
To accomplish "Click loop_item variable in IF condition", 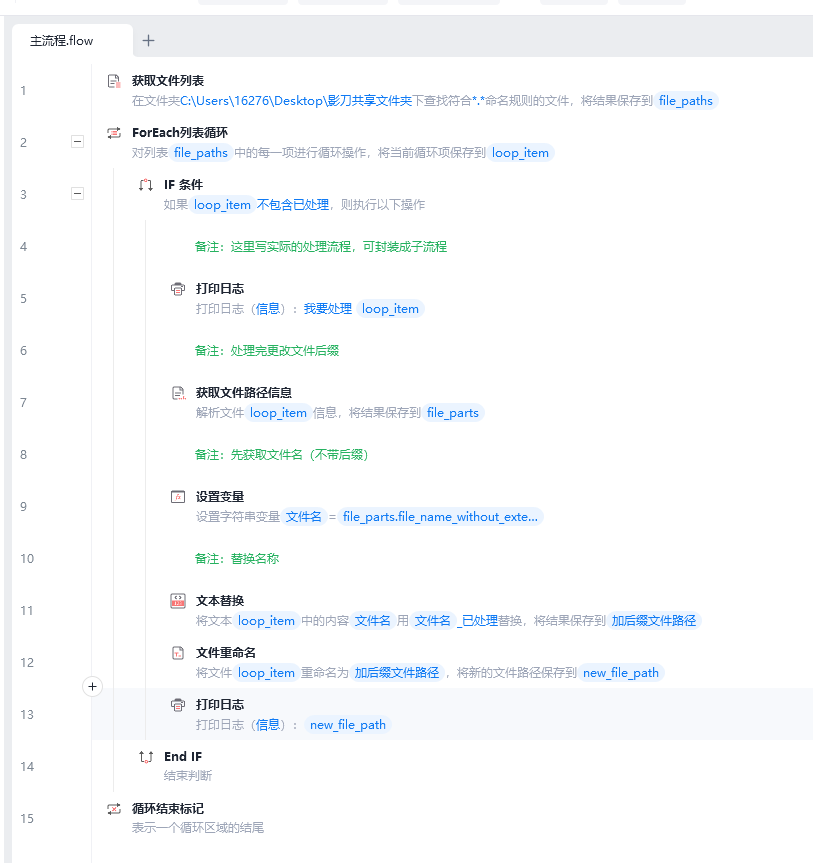I will coord(222,205).
